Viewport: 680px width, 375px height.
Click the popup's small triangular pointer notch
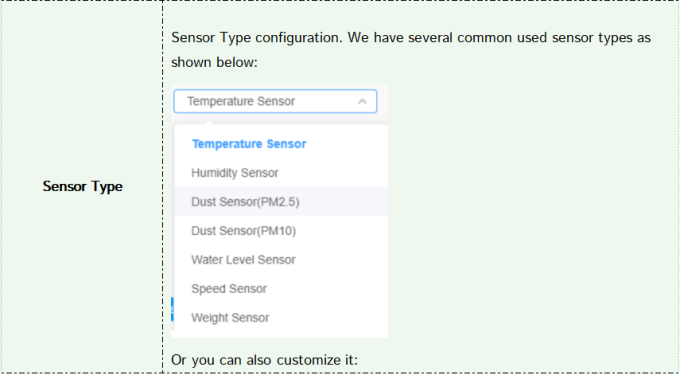(209, 123)
